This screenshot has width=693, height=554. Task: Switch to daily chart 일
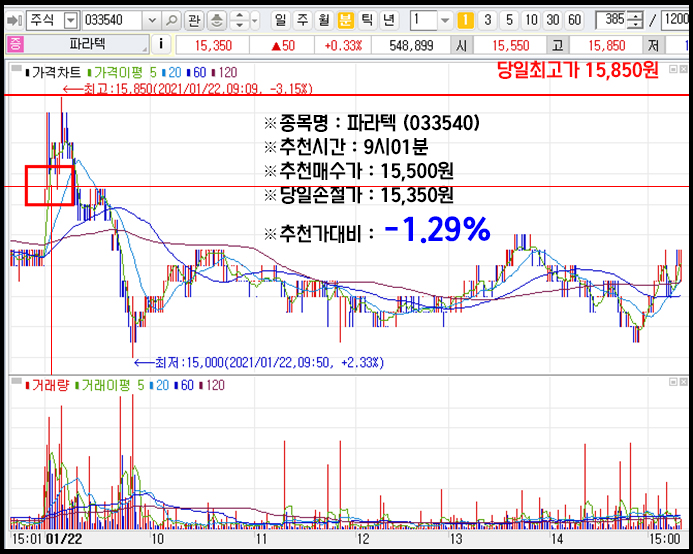click(x=280, y=20)
